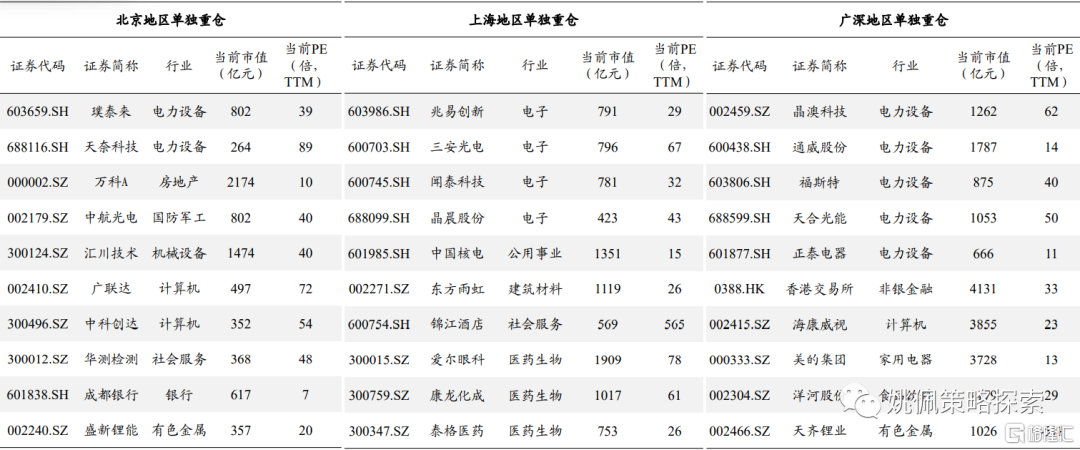This screenshot has height=450, width=1080.
Task: Select the 爱尔眼科 security name
Action: [x=457, y=360]
